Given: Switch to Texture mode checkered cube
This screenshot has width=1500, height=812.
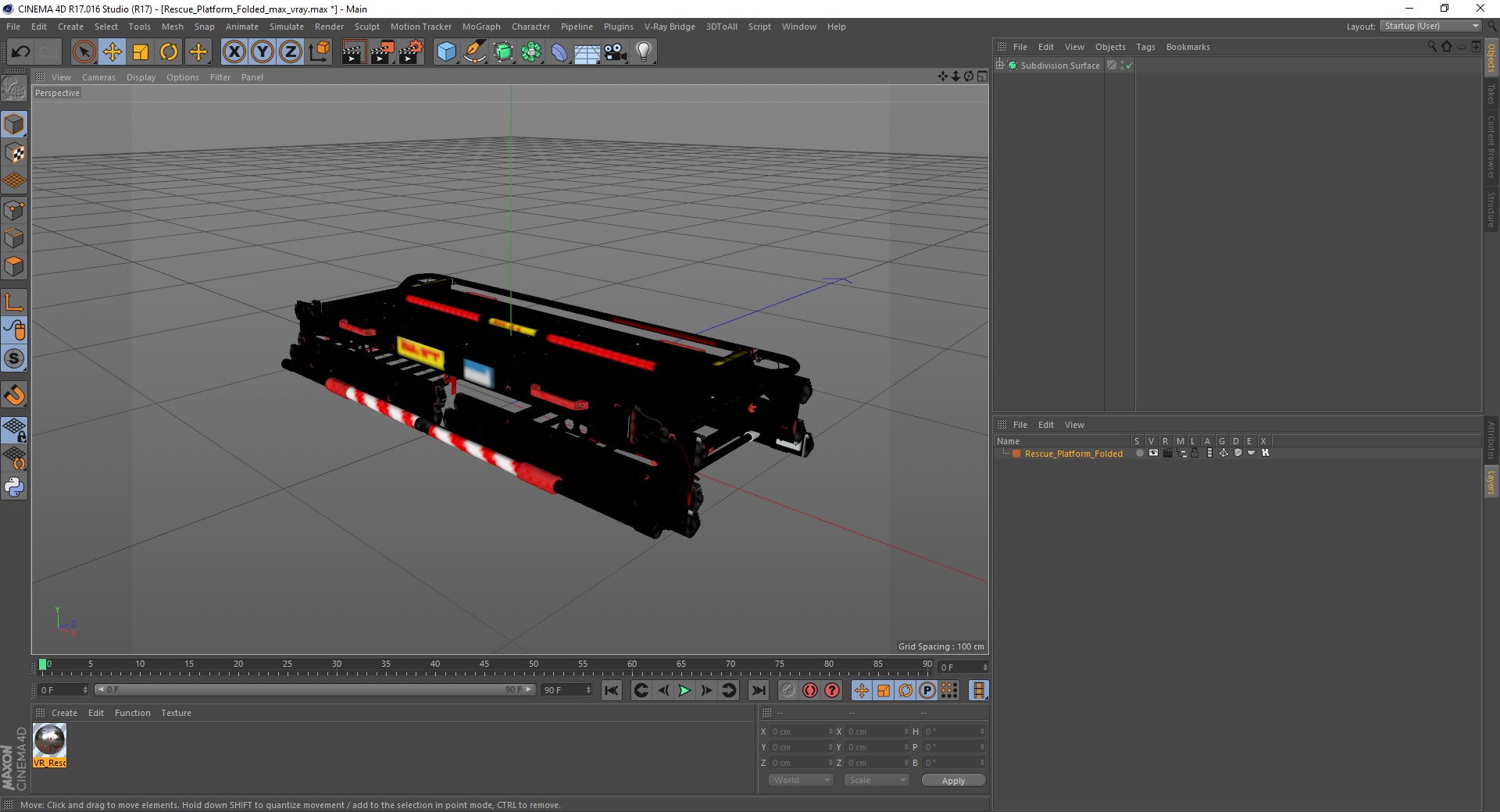Looking at the screenshot, I should click(x=14, y=153).
